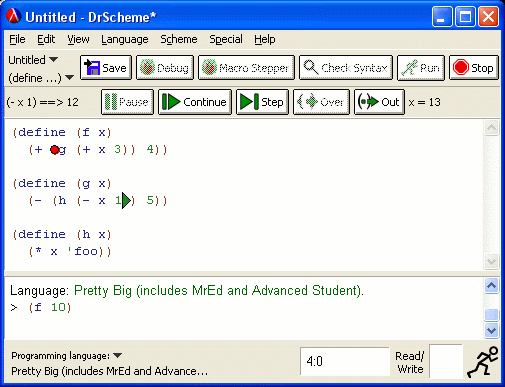Image resolution: width=505 pixels, height=387 pixels.
Task: Click the Save toolbar button
Action: [x=106, y=68]
